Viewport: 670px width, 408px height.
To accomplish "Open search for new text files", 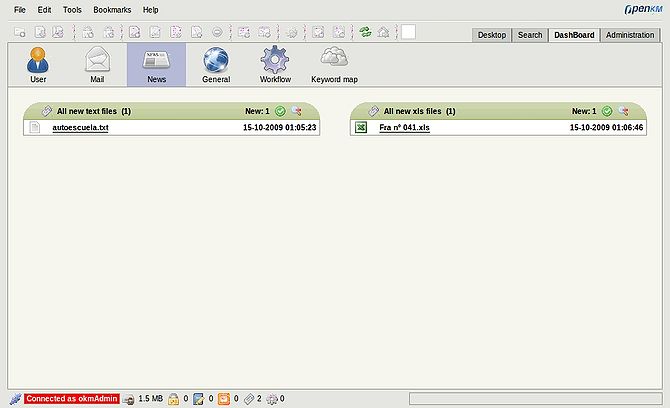I will tap(297, 111).
